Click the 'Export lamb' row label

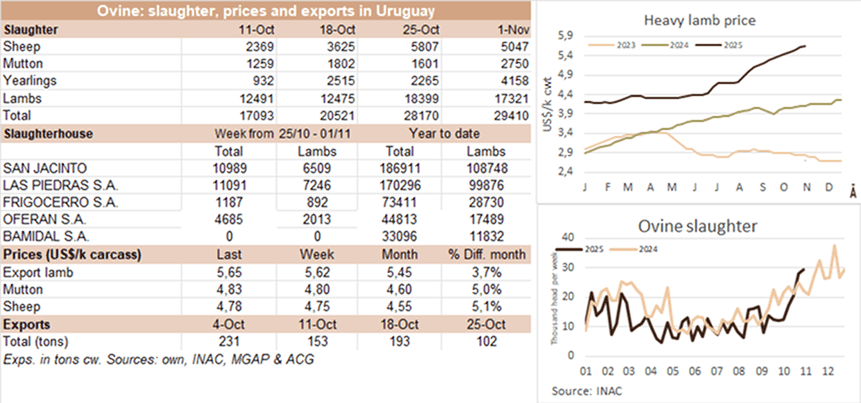pyautogui.click(x=36, y=270)
